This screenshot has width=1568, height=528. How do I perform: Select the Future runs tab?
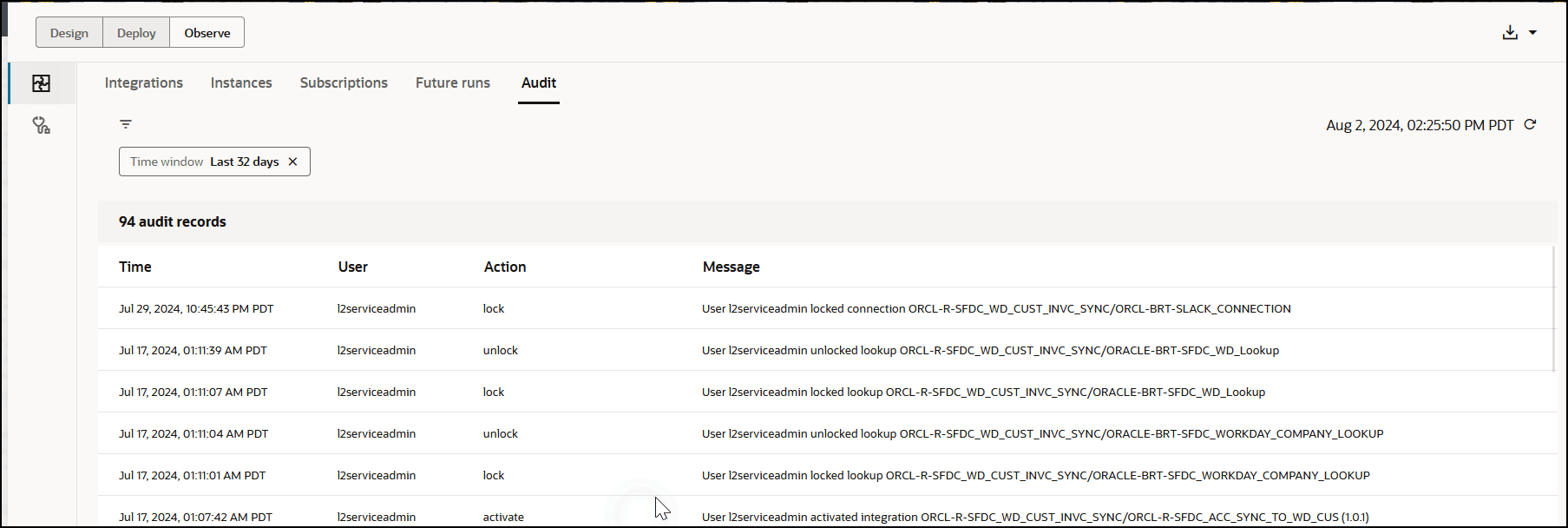[453, 82]
